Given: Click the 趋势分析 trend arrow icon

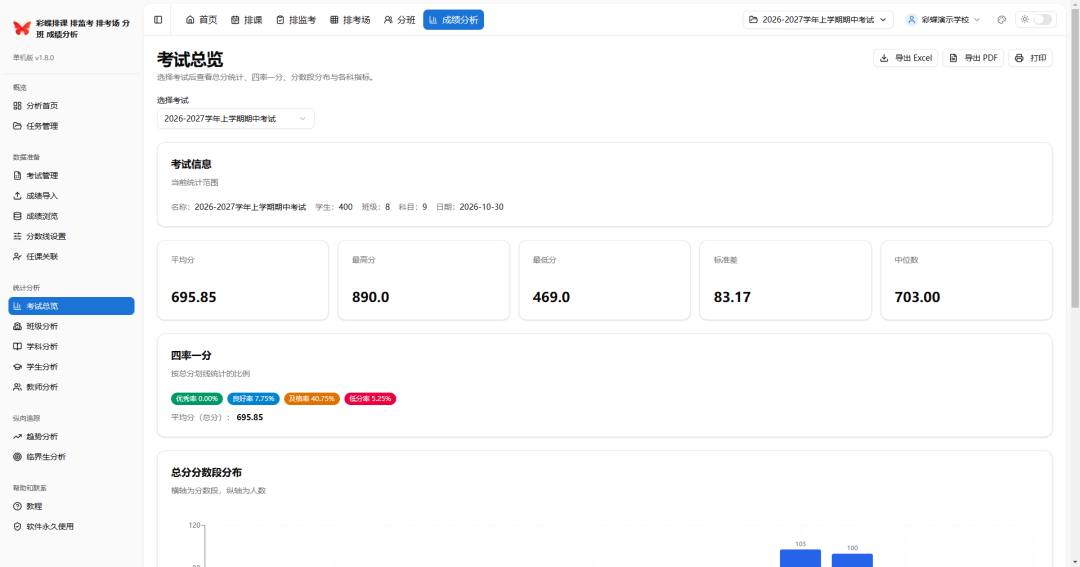Looking at the screenshot, I should tap(17, 437).
